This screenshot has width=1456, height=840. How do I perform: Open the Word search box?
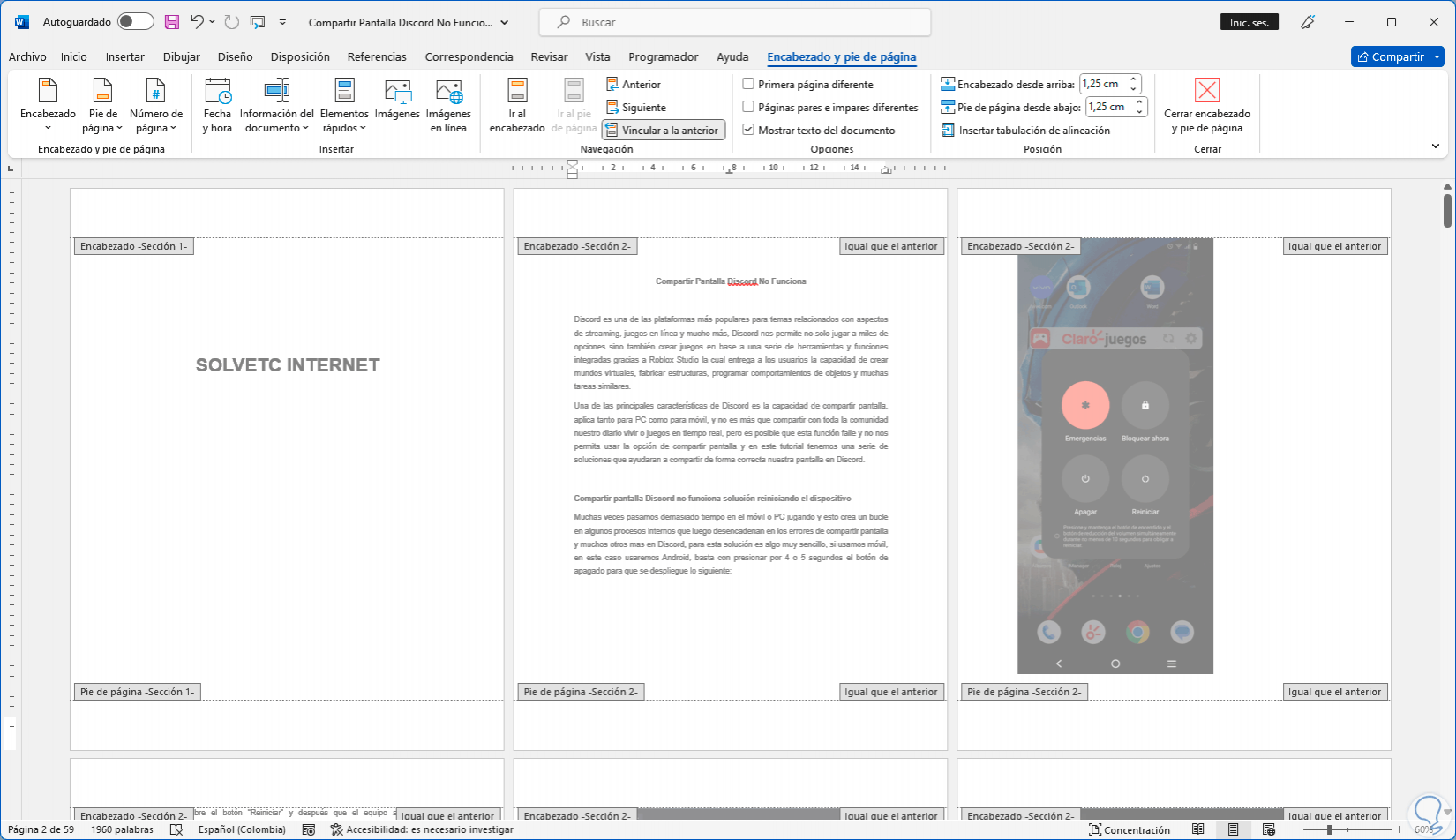click(x=735, y=22)
